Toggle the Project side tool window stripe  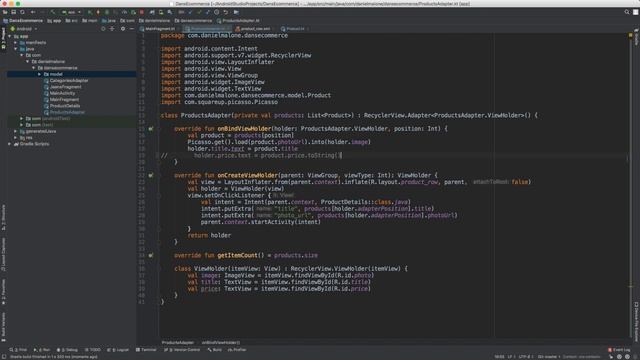tap(4, 39)
